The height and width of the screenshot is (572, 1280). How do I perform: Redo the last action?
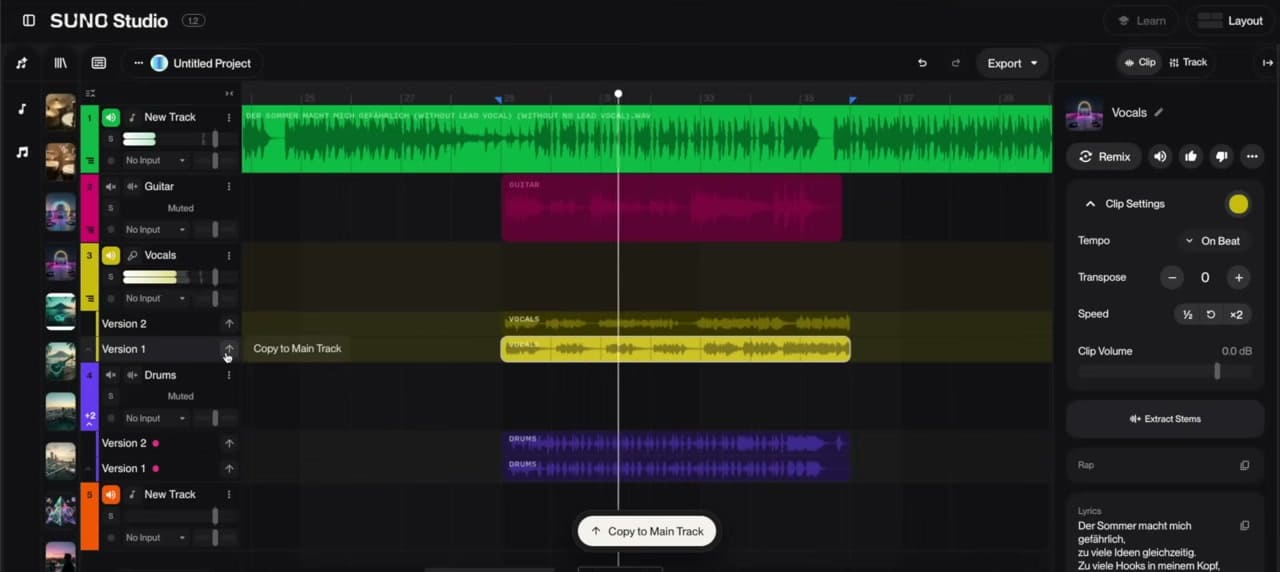click(955, 63)
